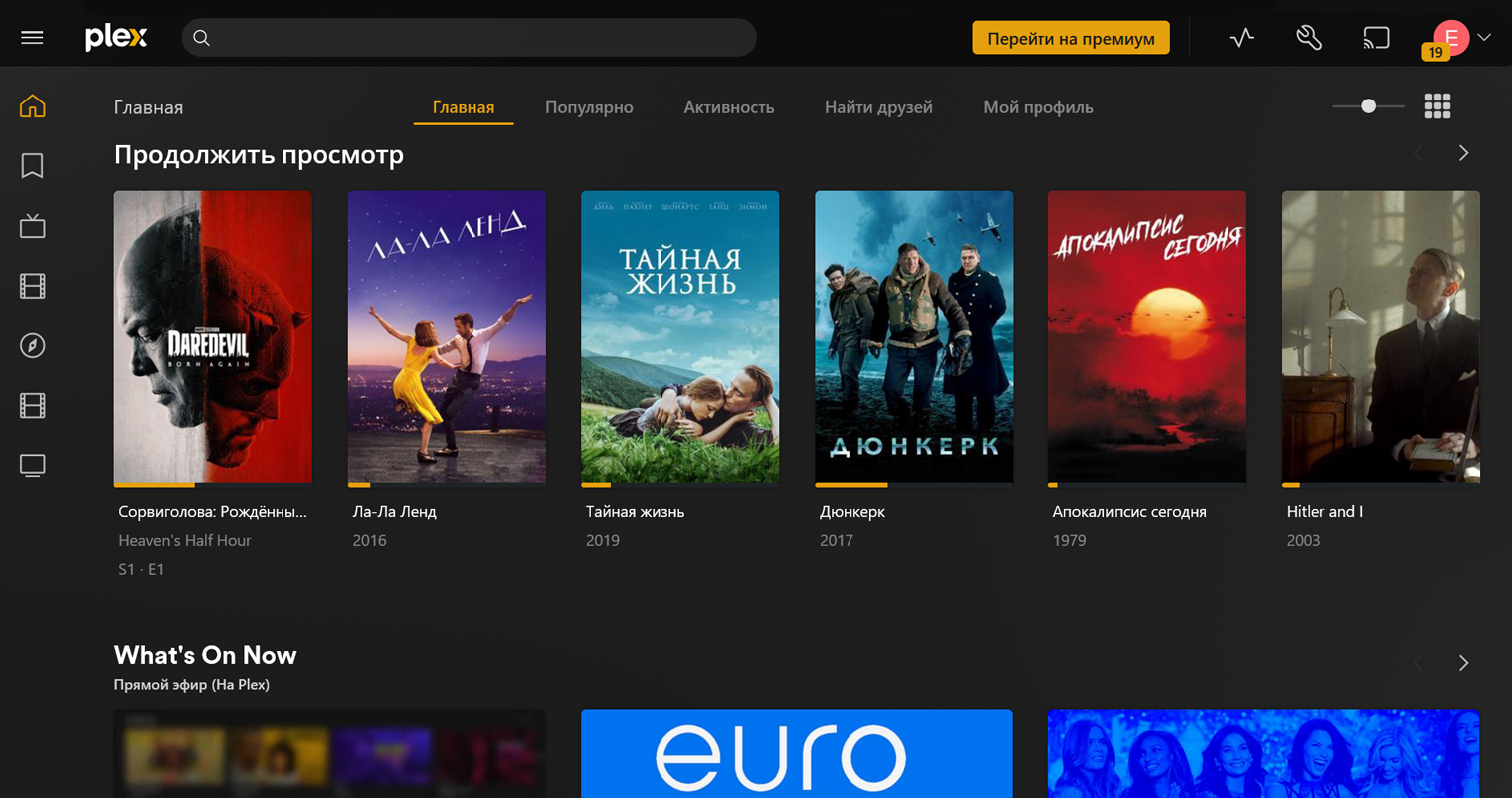The width and height of the screenshot is (1512, 798).
Task: Click the search magnifier icon
Action: [201, 38]
